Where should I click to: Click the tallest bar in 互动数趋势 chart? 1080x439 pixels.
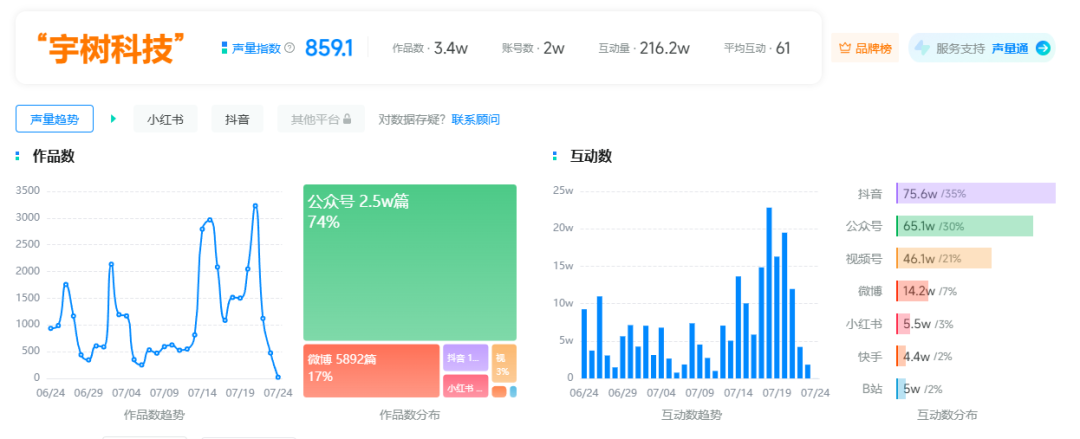[769, 293]
